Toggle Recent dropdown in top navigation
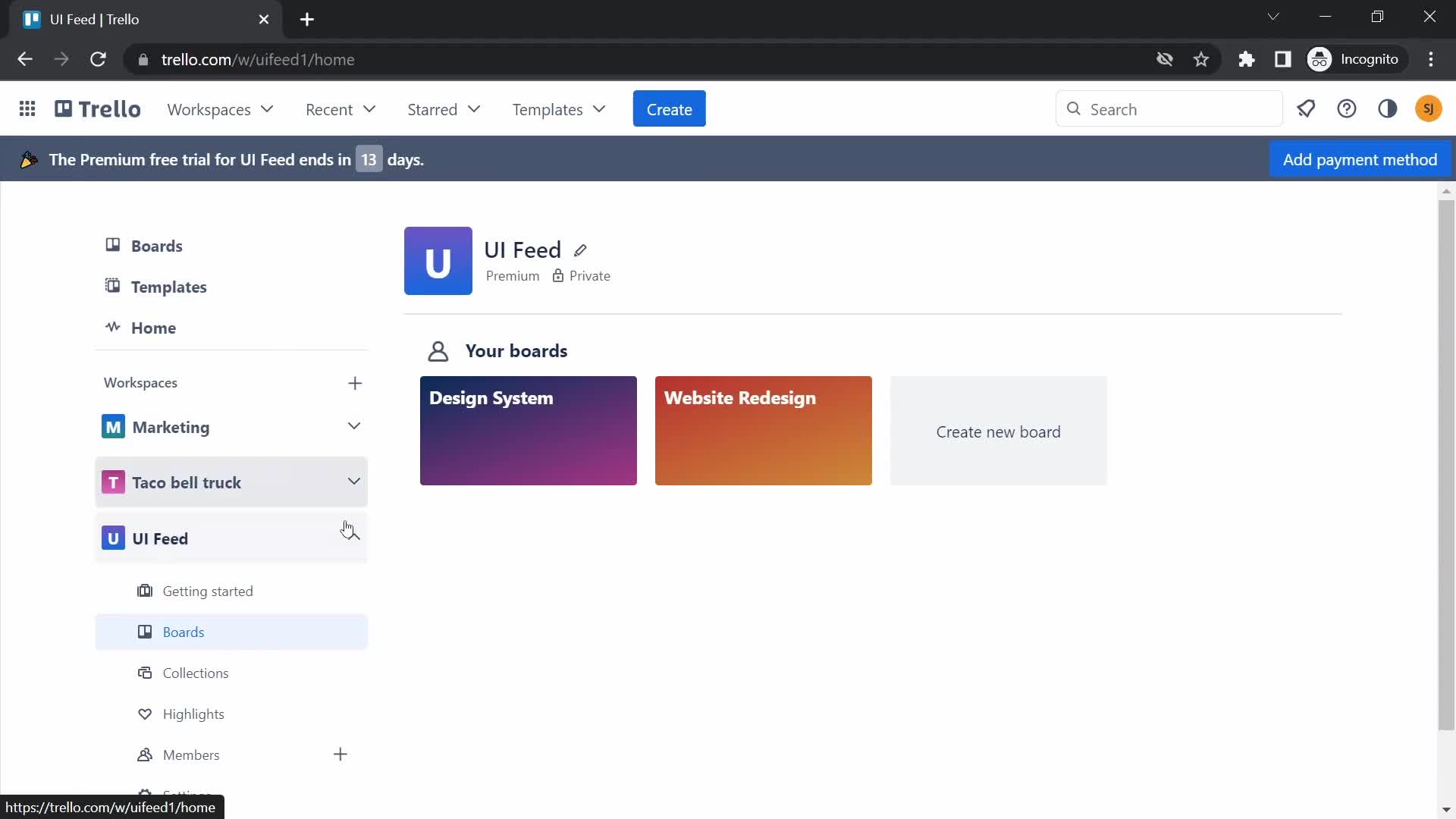1456x819 pixels. coord(341,109)
